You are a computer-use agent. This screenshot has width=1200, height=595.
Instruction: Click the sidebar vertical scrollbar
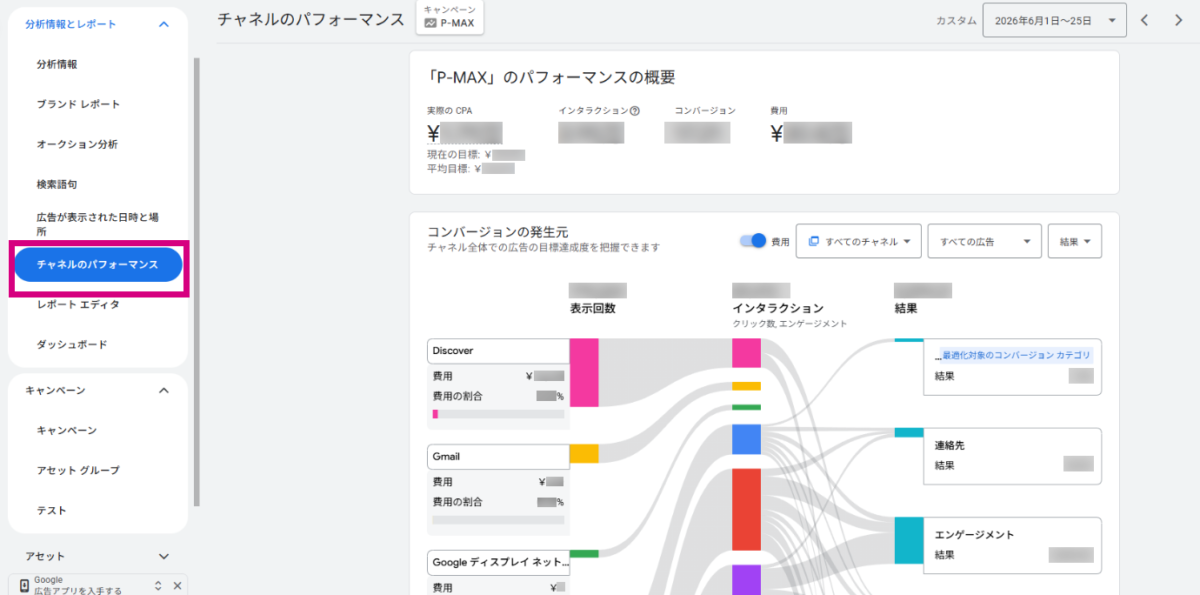(x=197, y=280)
